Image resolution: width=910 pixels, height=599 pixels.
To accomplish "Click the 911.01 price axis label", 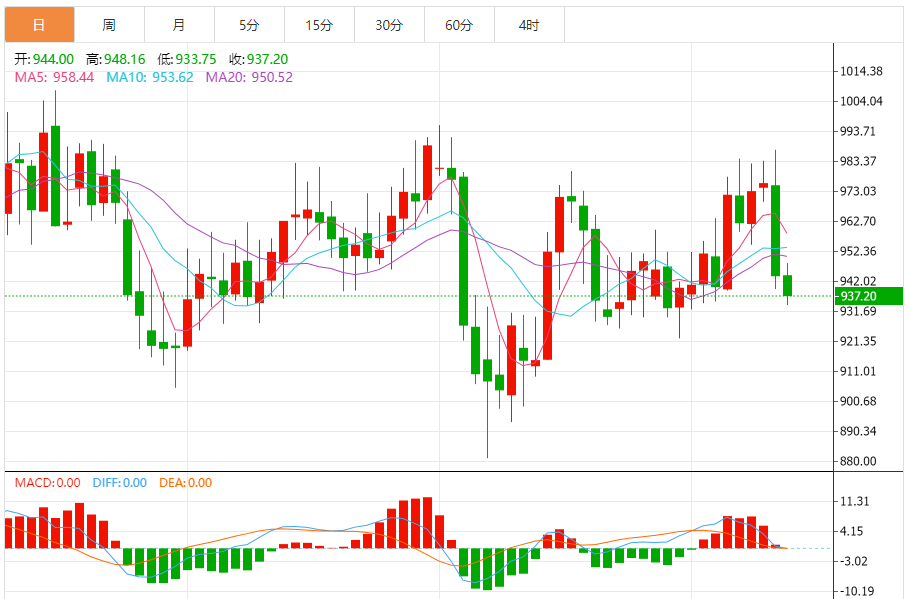I will point(858,371).
